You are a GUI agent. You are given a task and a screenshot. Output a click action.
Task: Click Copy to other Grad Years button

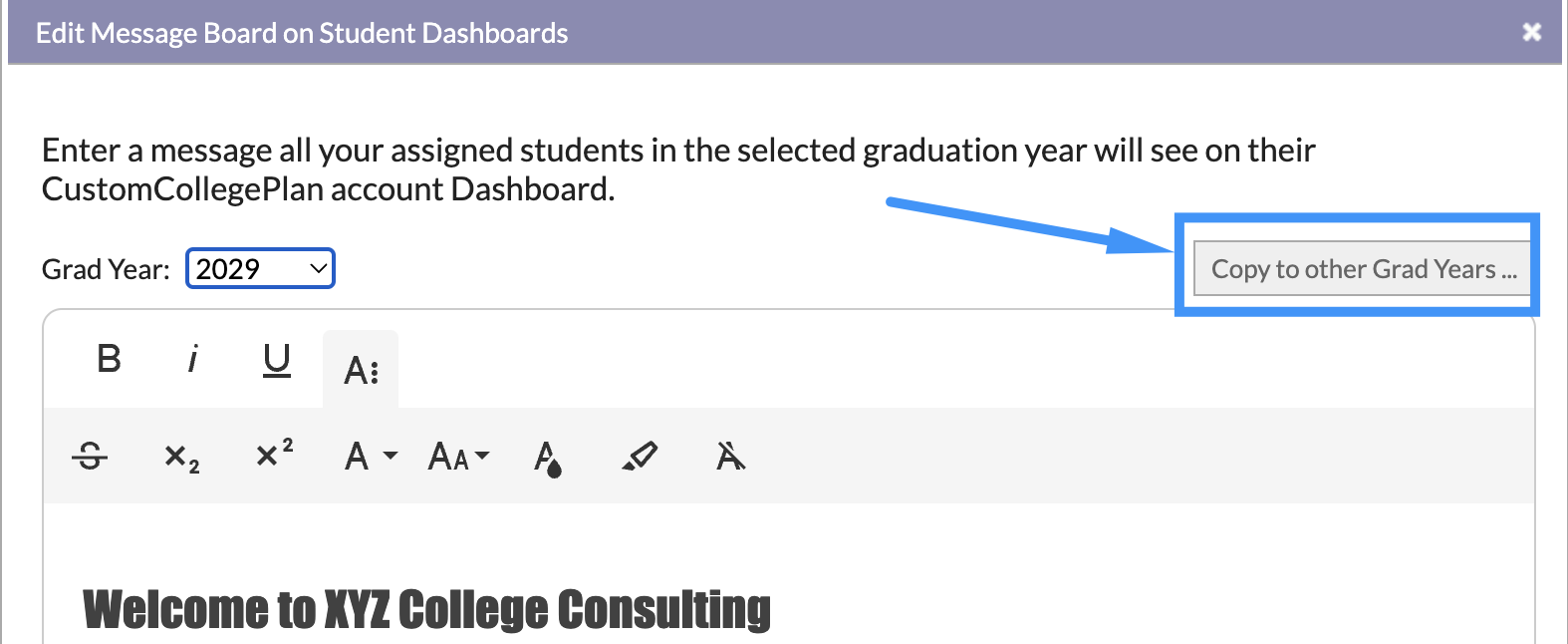coord(1362,268)
